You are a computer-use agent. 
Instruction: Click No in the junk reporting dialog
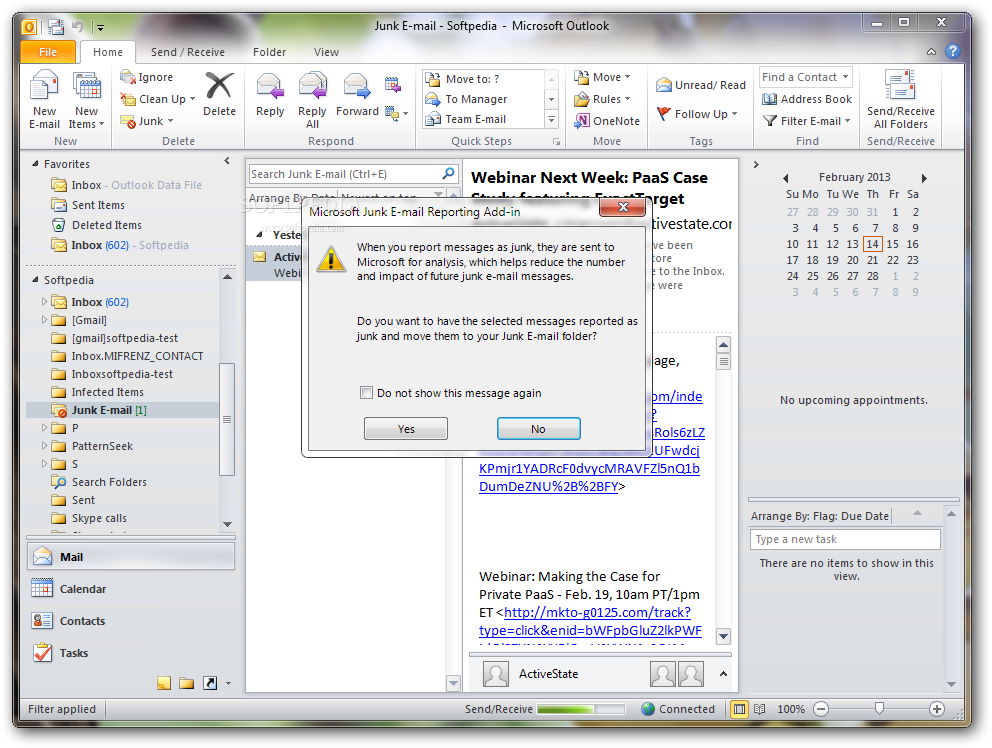pyautogui.click(x=538, y=429)
